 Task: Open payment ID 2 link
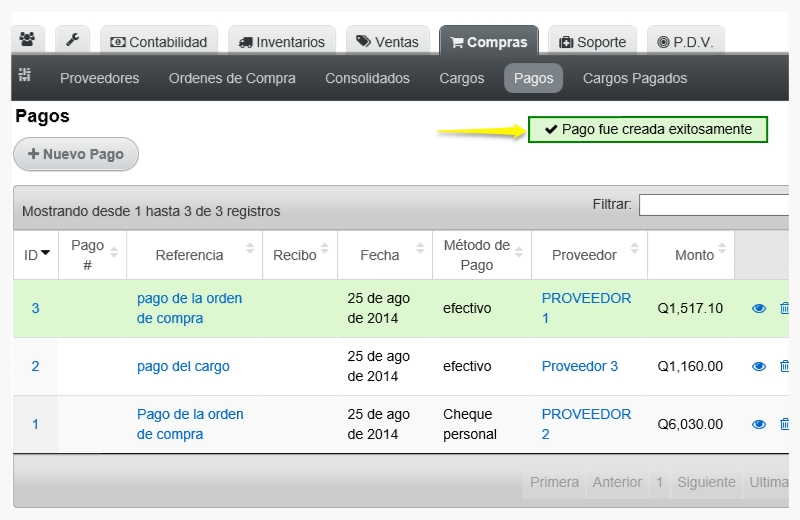pos(35,366)
